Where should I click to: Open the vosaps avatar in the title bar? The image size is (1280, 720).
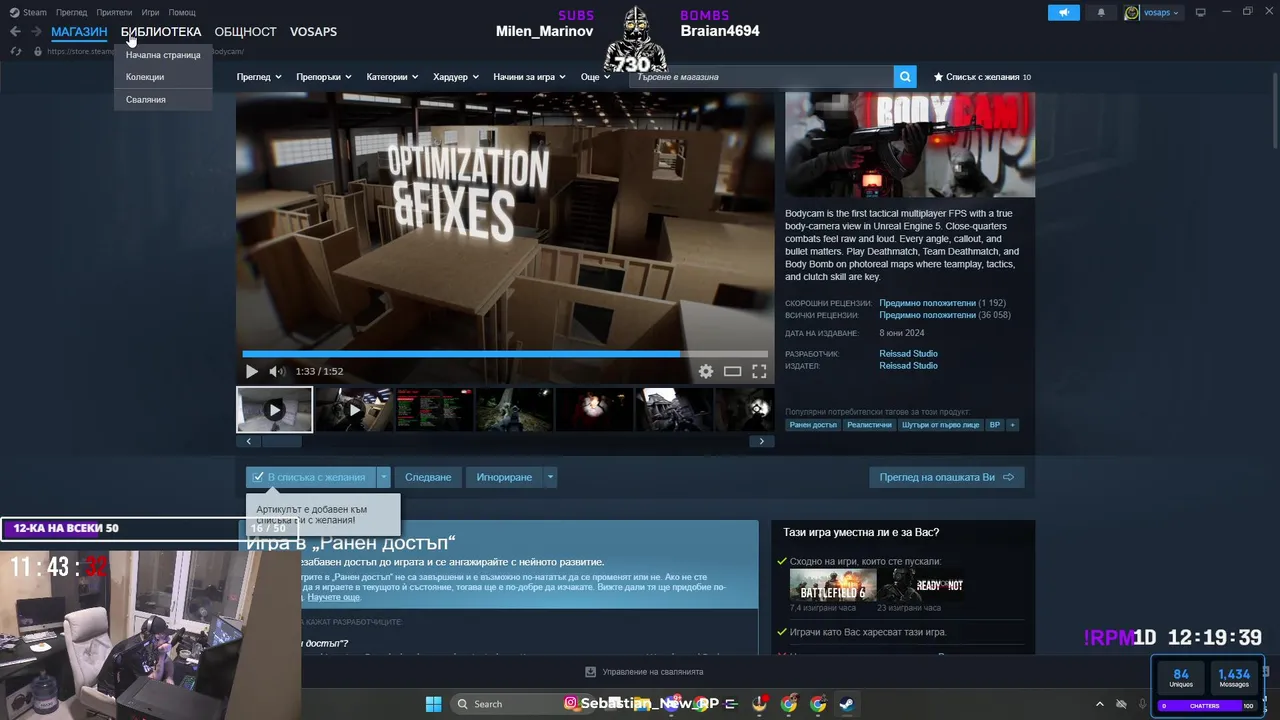1132,12
